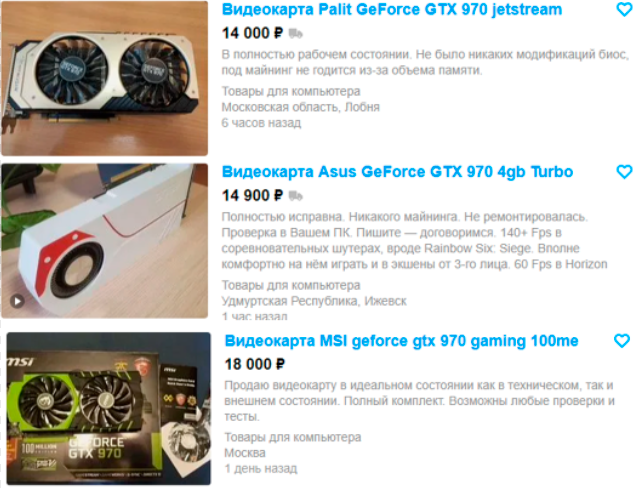The width and height of the screenshot is (633, 493).
Task: View MSI GTX 970 box photo
Action: [x=108, y=409]
